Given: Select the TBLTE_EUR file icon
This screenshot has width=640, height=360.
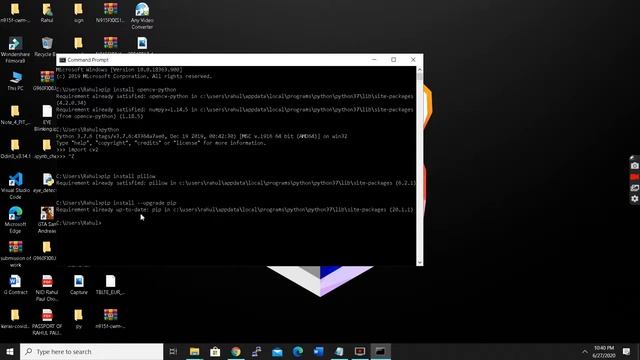Looking at the screenshot, I should (x=110, y=285).
